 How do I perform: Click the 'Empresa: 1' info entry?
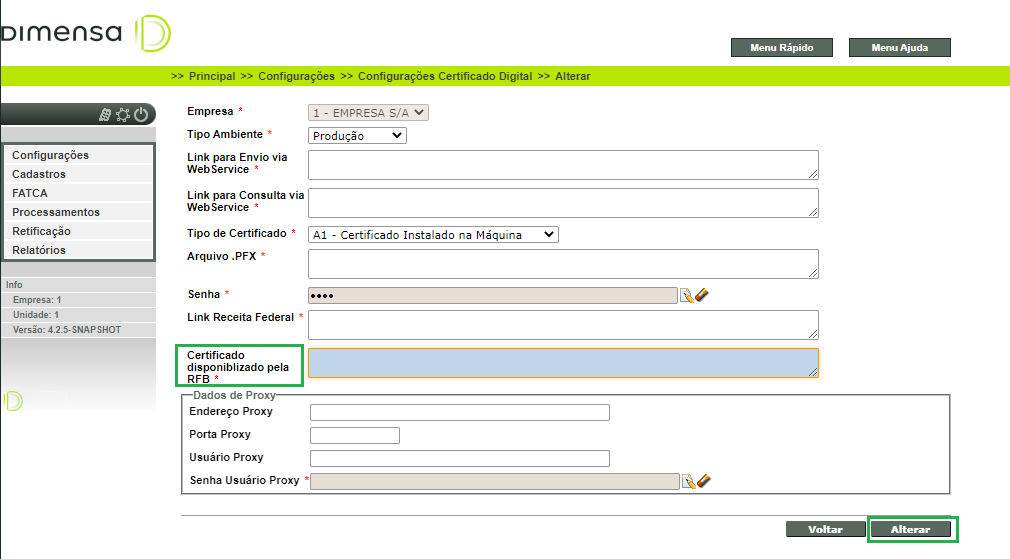point(37,299)
